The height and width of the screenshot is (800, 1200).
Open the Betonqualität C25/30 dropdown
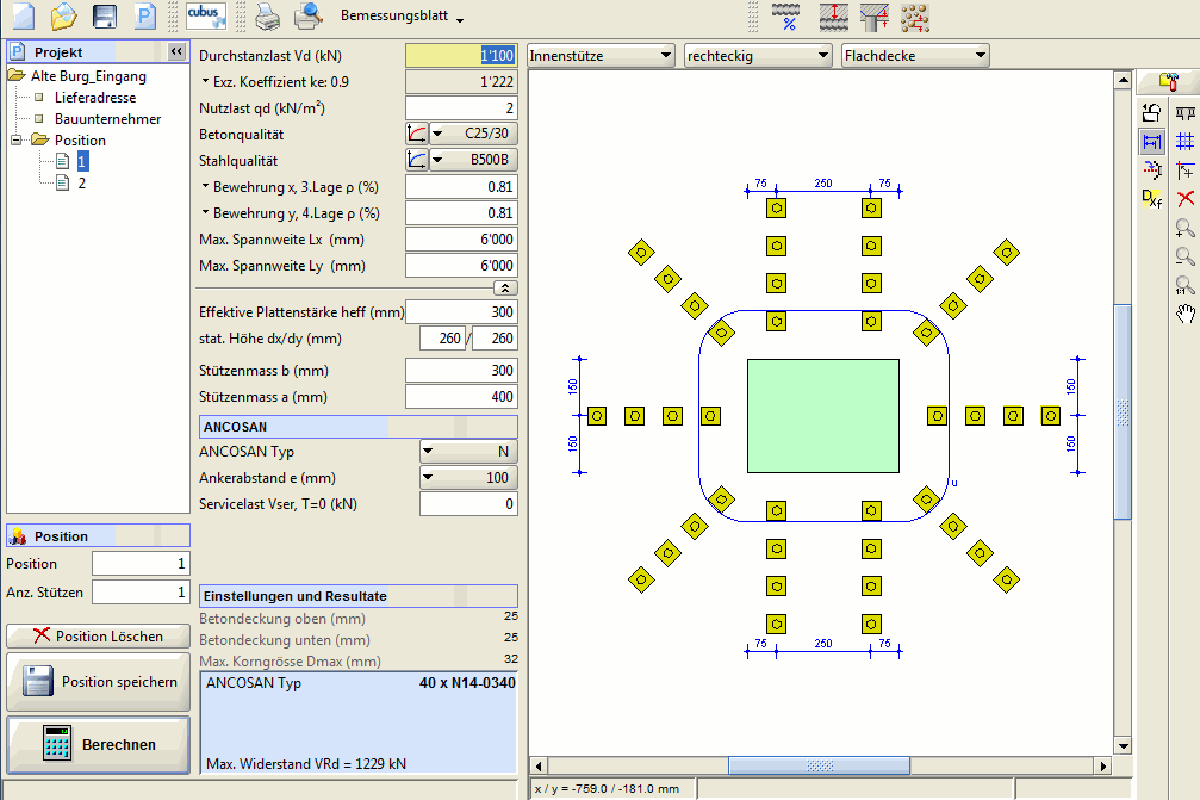[474, 133]
